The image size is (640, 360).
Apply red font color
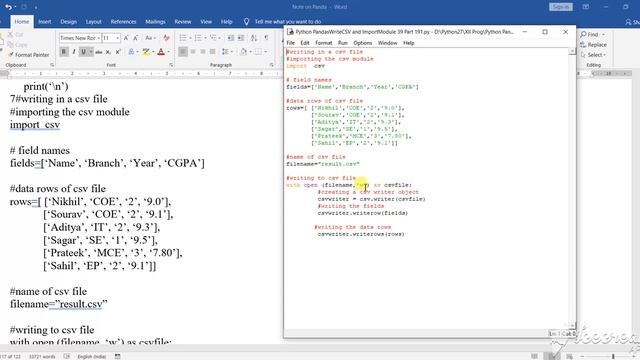coord(161,52)
